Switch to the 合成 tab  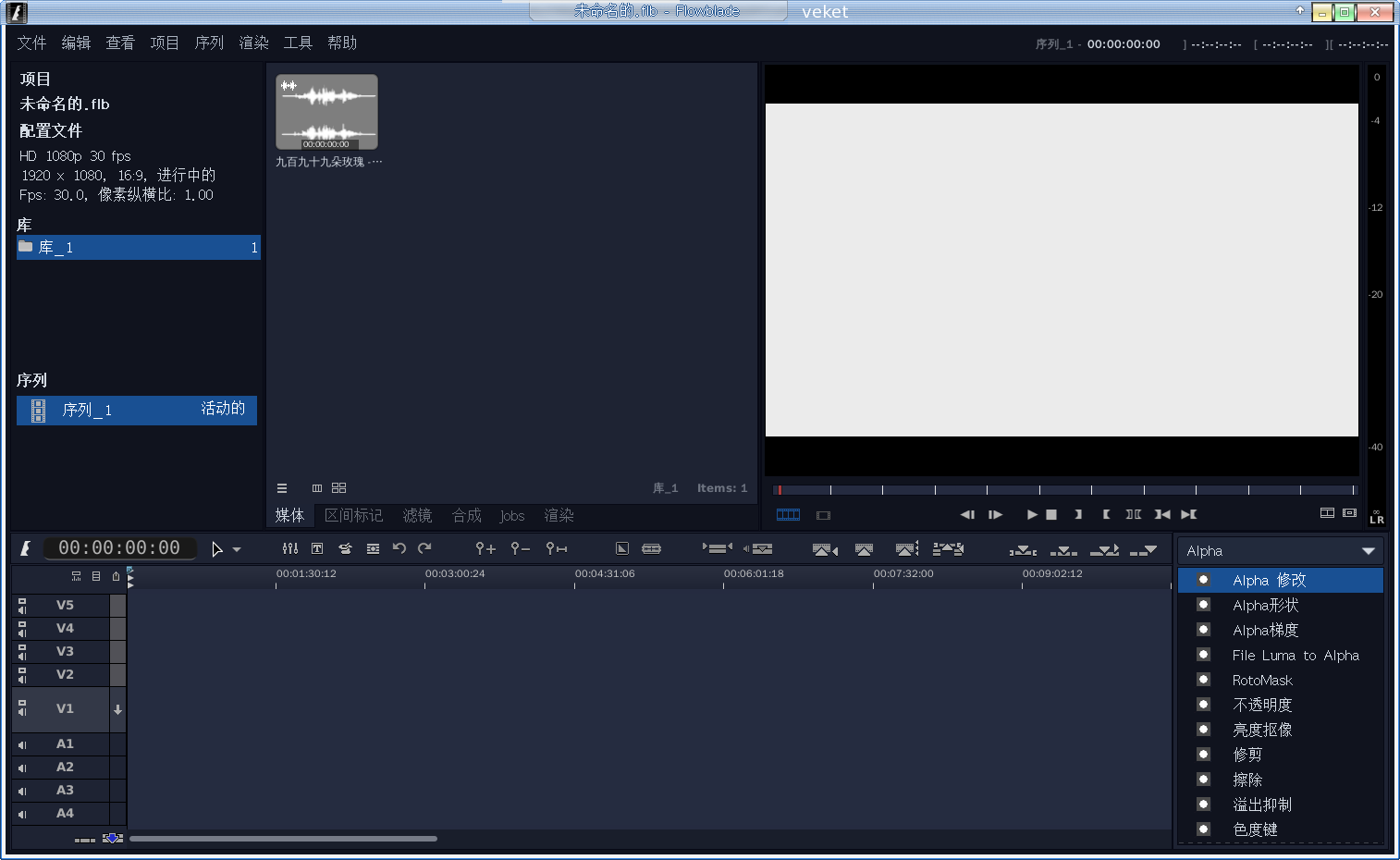pos(466,515)
